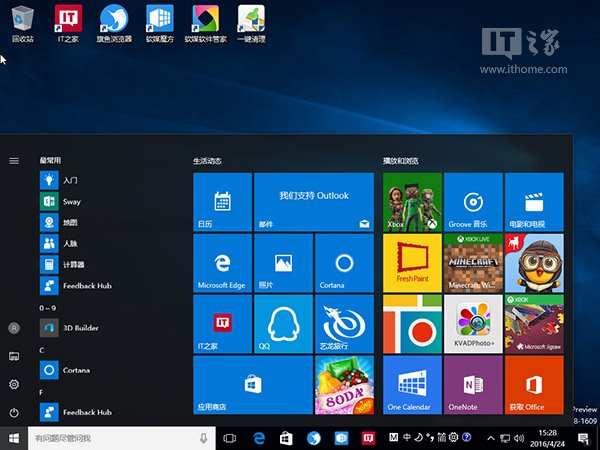Open the Recycle Bin desktop icon
Screen dimensions: 600x450
click(23, 23)
